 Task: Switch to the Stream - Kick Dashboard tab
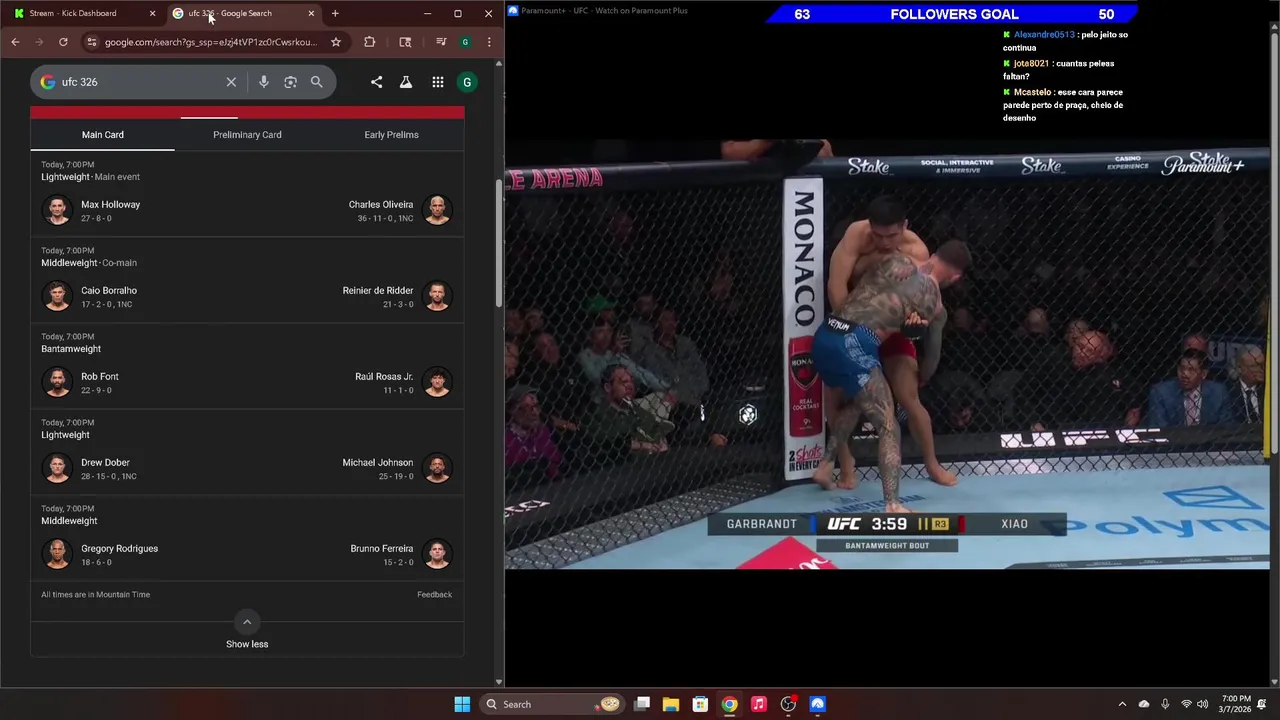84,13
